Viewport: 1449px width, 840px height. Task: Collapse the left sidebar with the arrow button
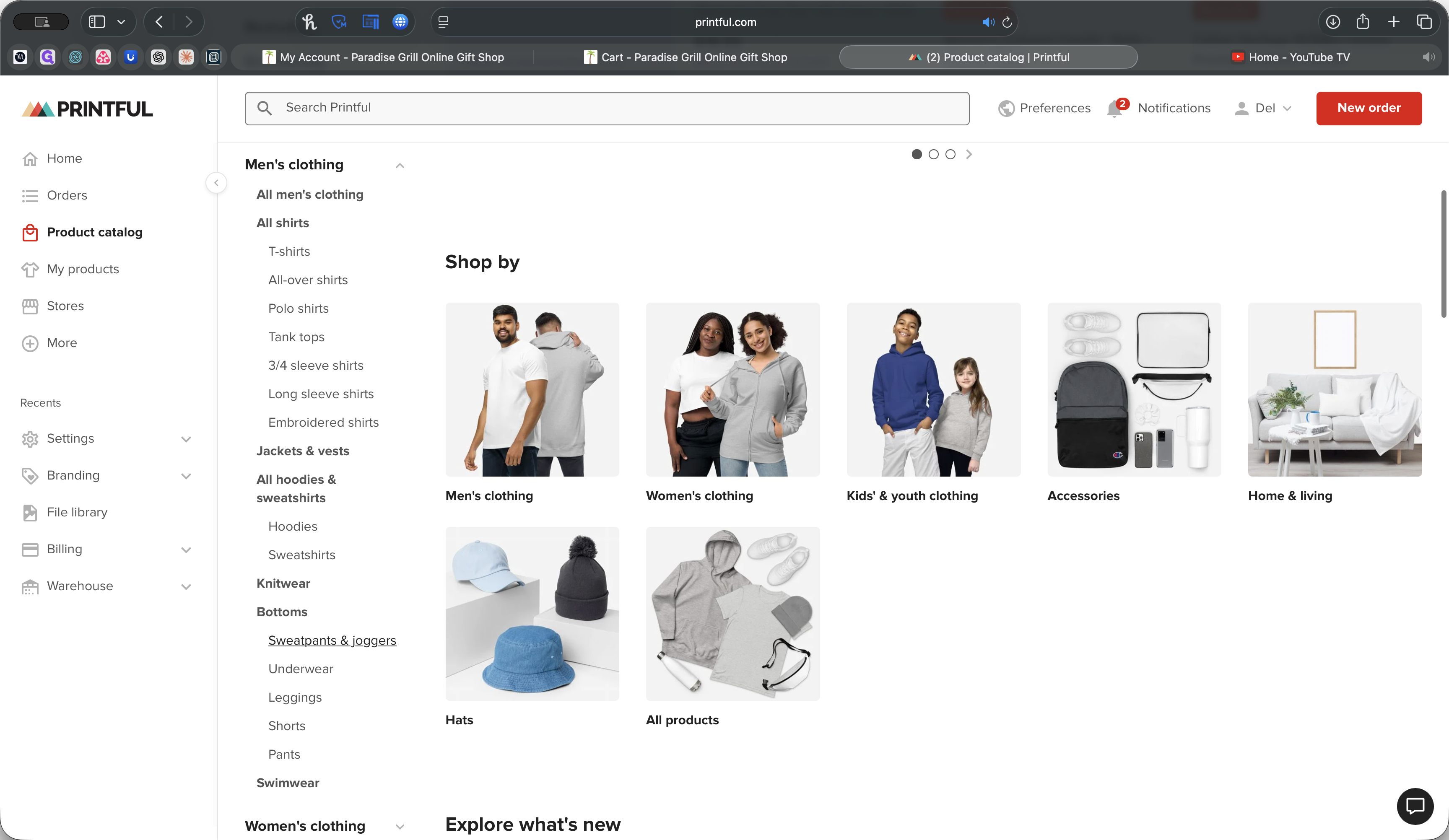point(216,183)
